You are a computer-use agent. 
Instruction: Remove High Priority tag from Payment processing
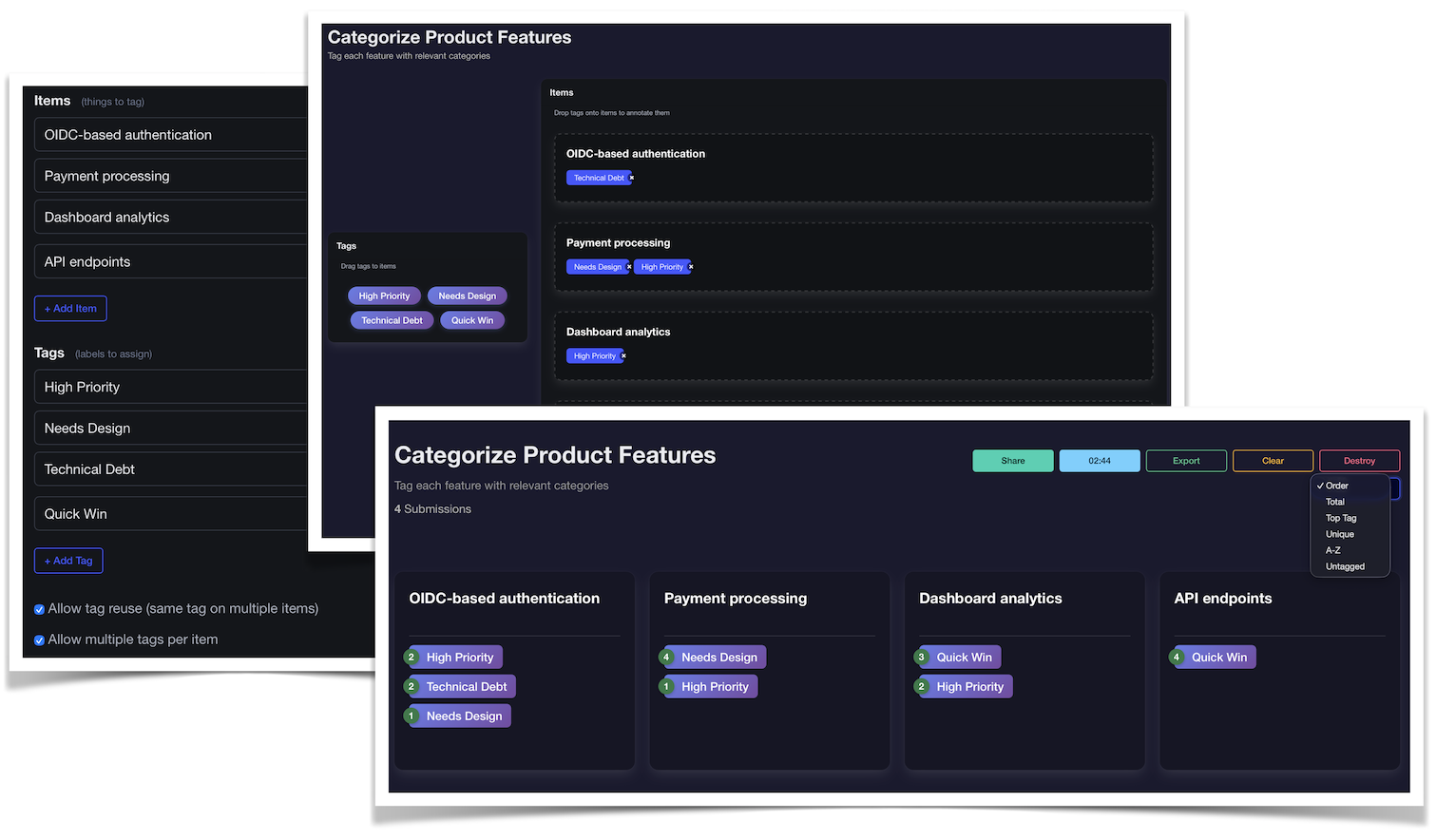(x=691, y=267)
